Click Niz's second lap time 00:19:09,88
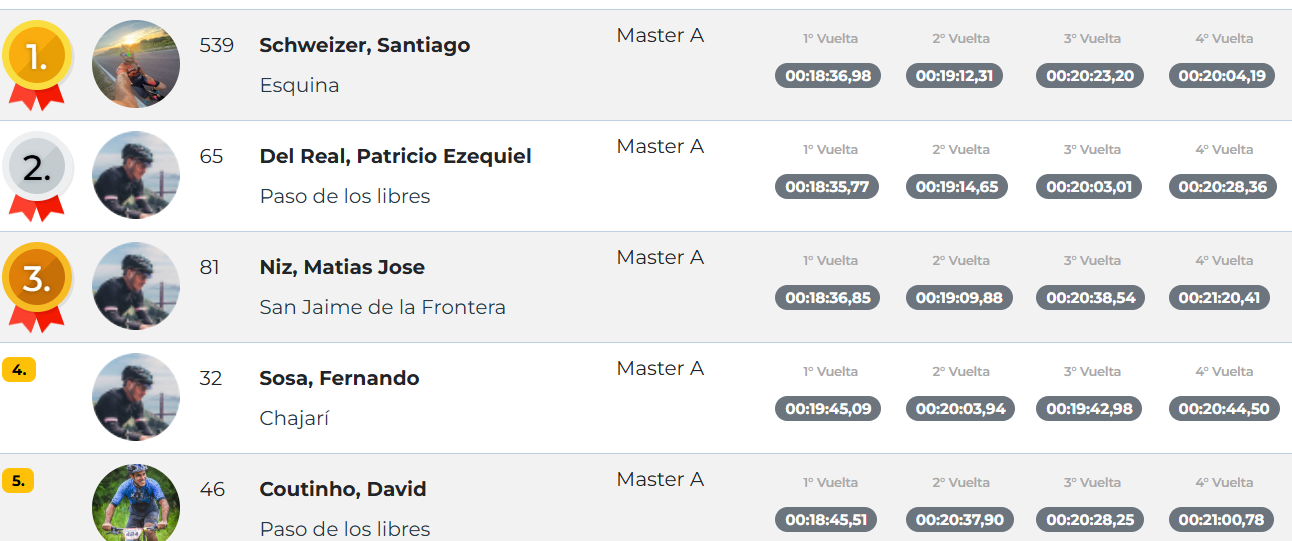The height and width of the screenshot is (541, 1292). [x=958, y=298]
